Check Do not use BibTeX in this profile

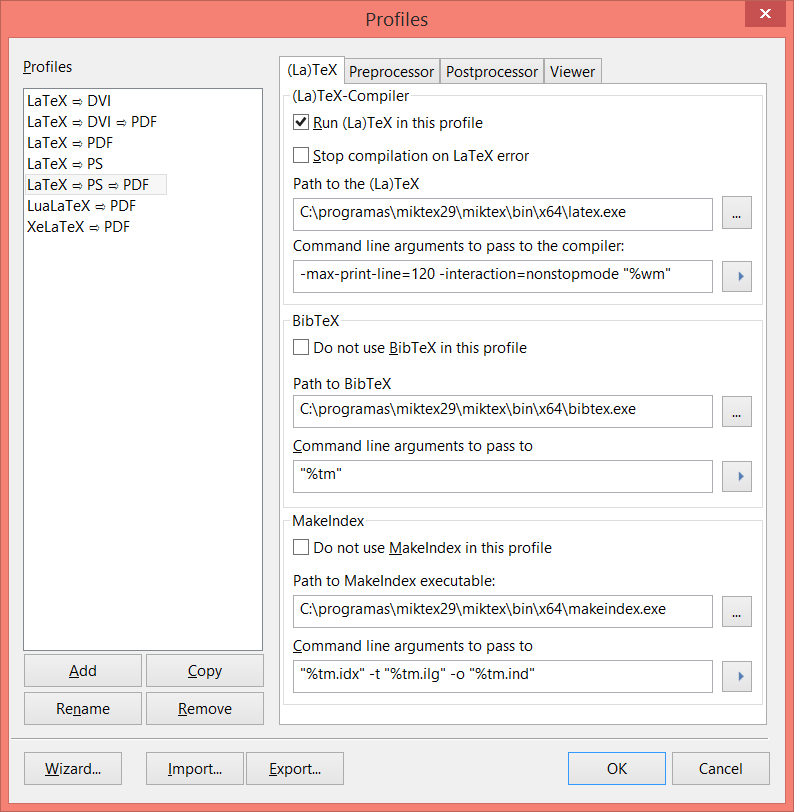pyautogui.click(x=301, y=347)
